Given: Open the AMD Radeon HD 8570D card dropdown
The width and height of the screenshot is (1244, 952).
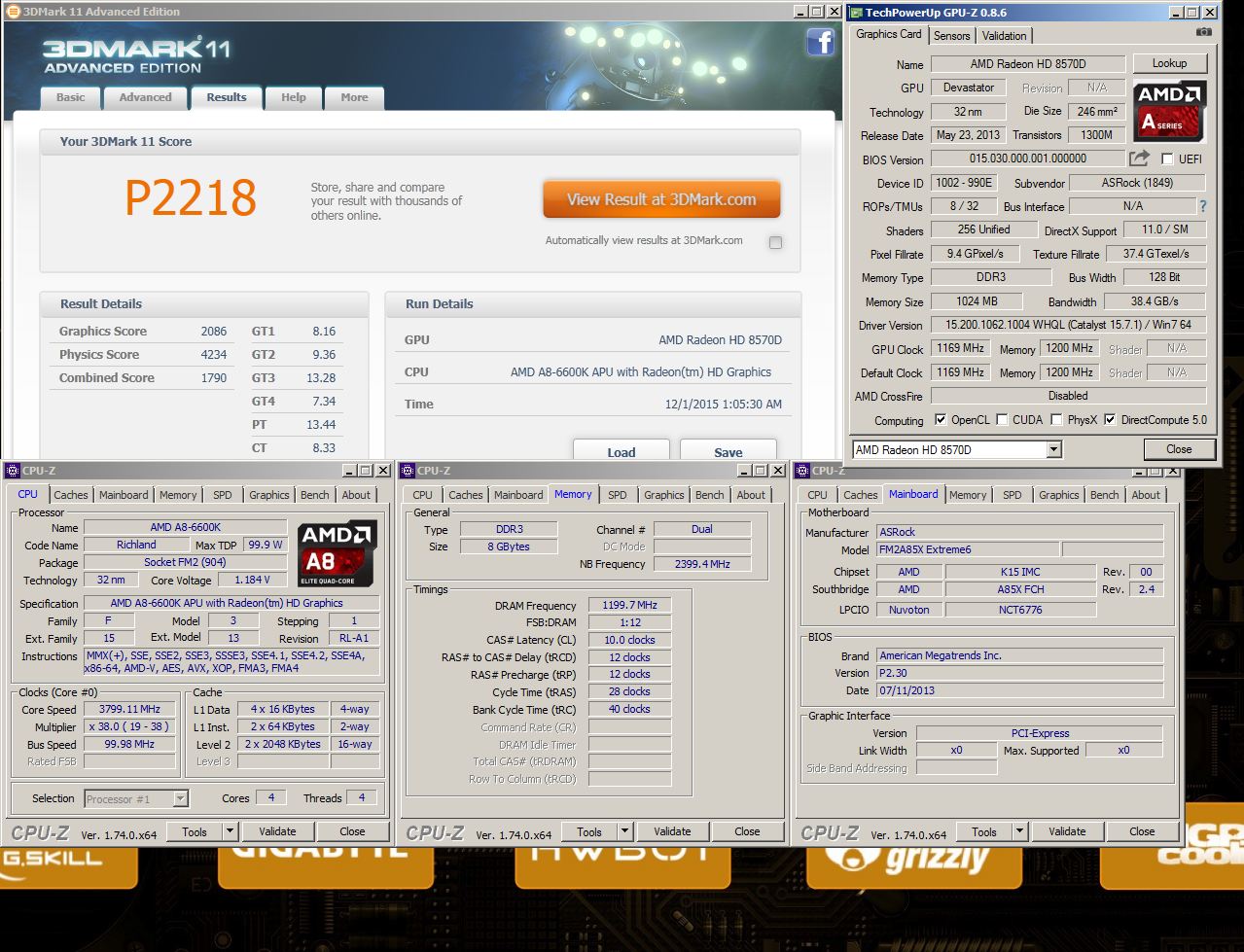Looking at the screenshot, I should (1053, 449).
